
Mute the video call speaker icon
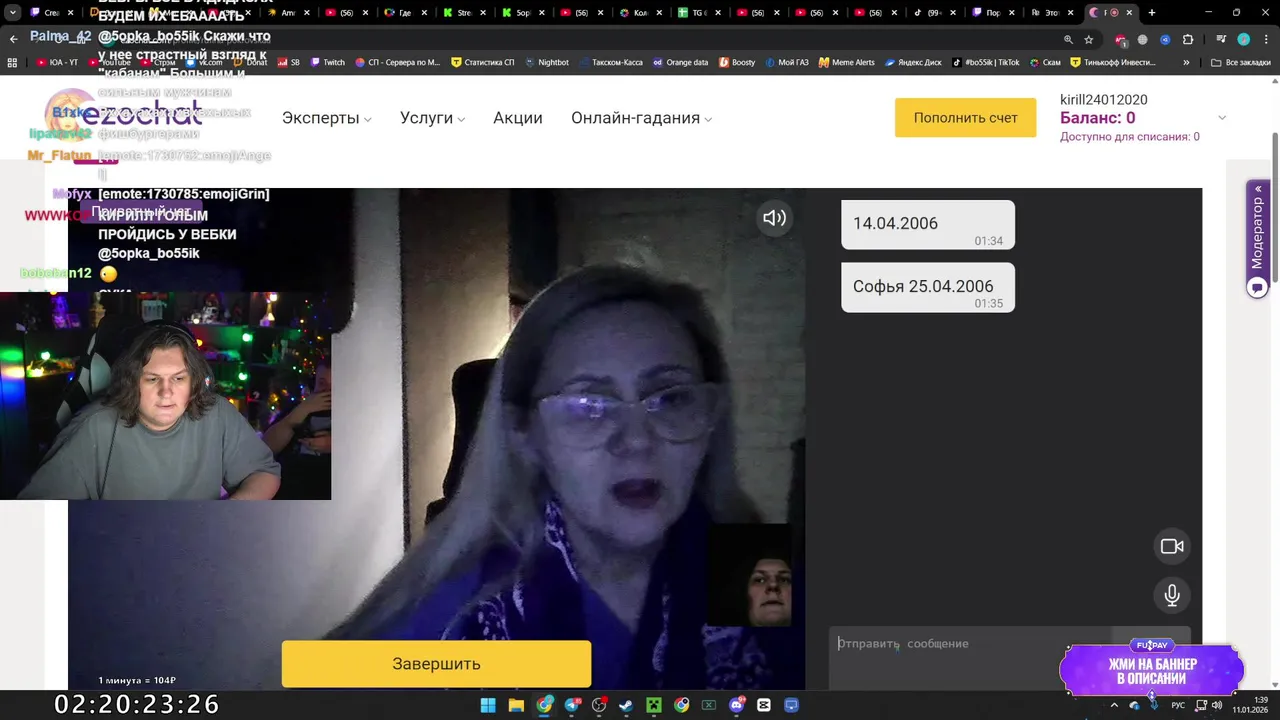[774, 218]
